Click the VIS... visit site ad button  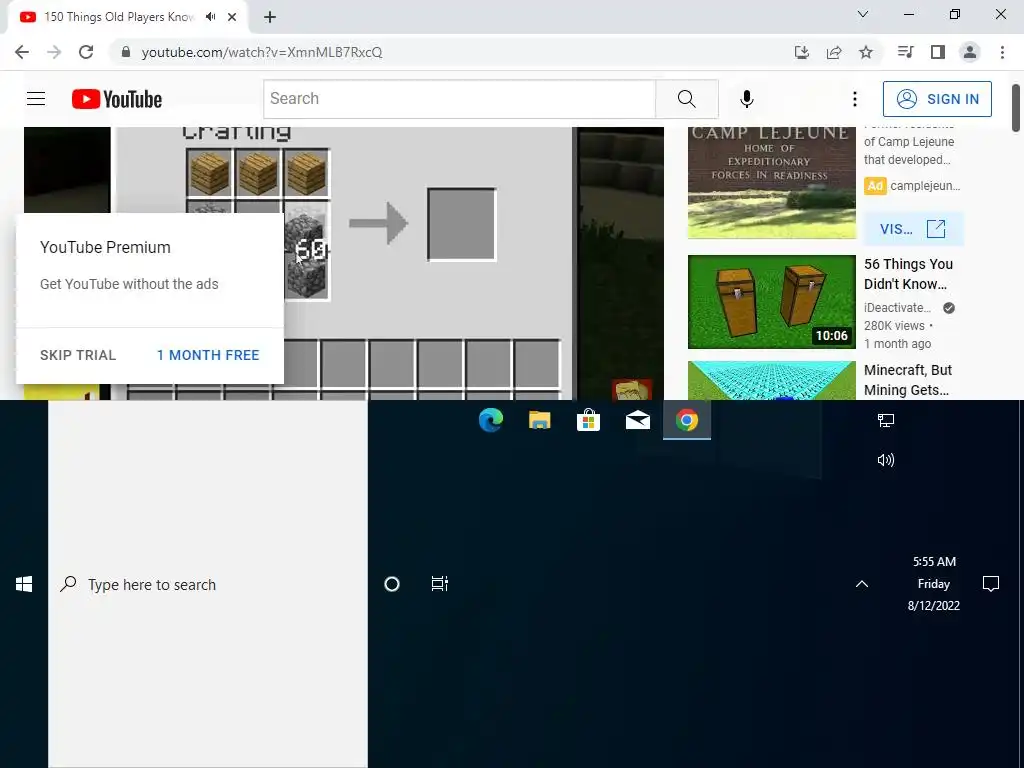pos(913,229)
